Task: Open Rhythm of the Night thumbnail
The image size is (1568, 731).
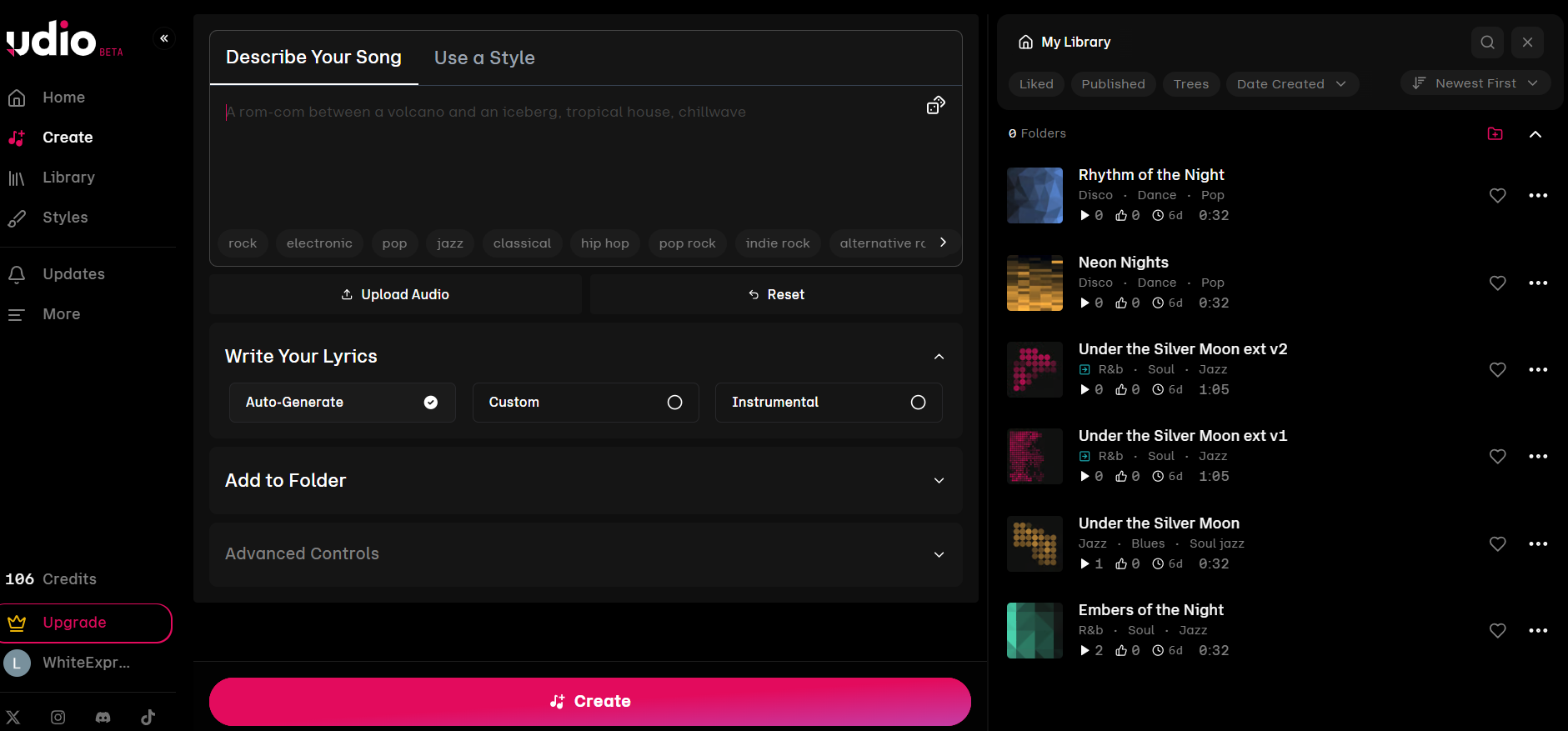Action: (x=1034, y=195)
